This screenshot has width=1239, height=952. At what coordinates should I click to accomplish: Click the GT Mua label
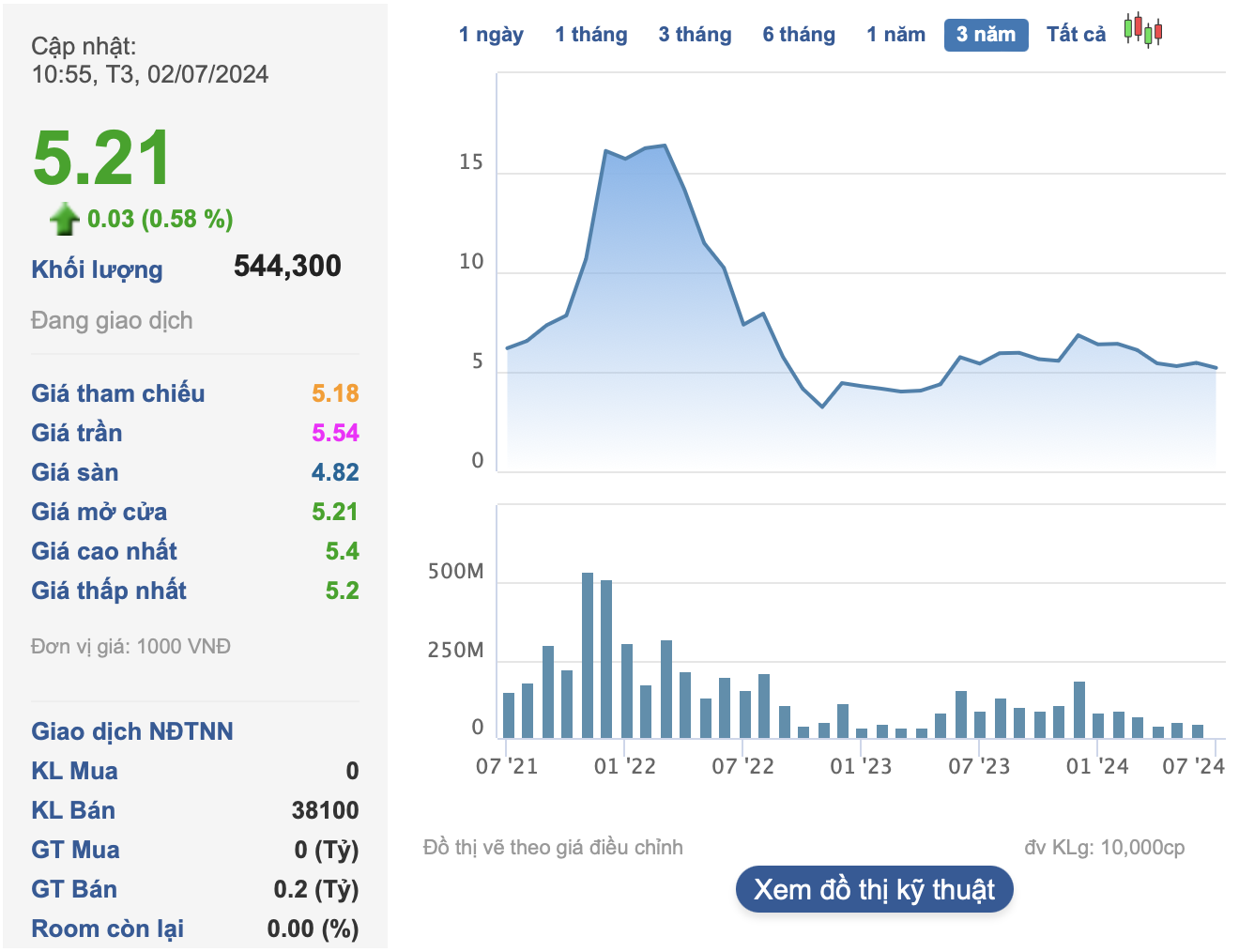pyautogui.click(x=75, y=850)
